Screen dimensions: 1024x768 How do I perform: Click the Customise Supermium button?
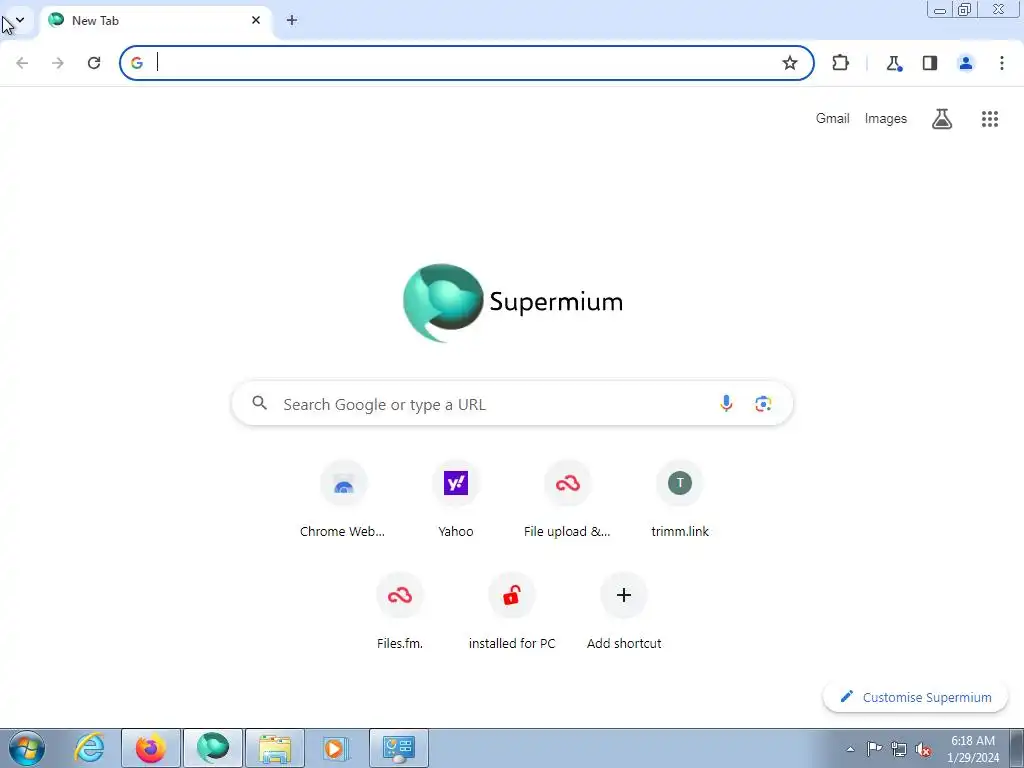pyautogui.click(x=916, y=697)
